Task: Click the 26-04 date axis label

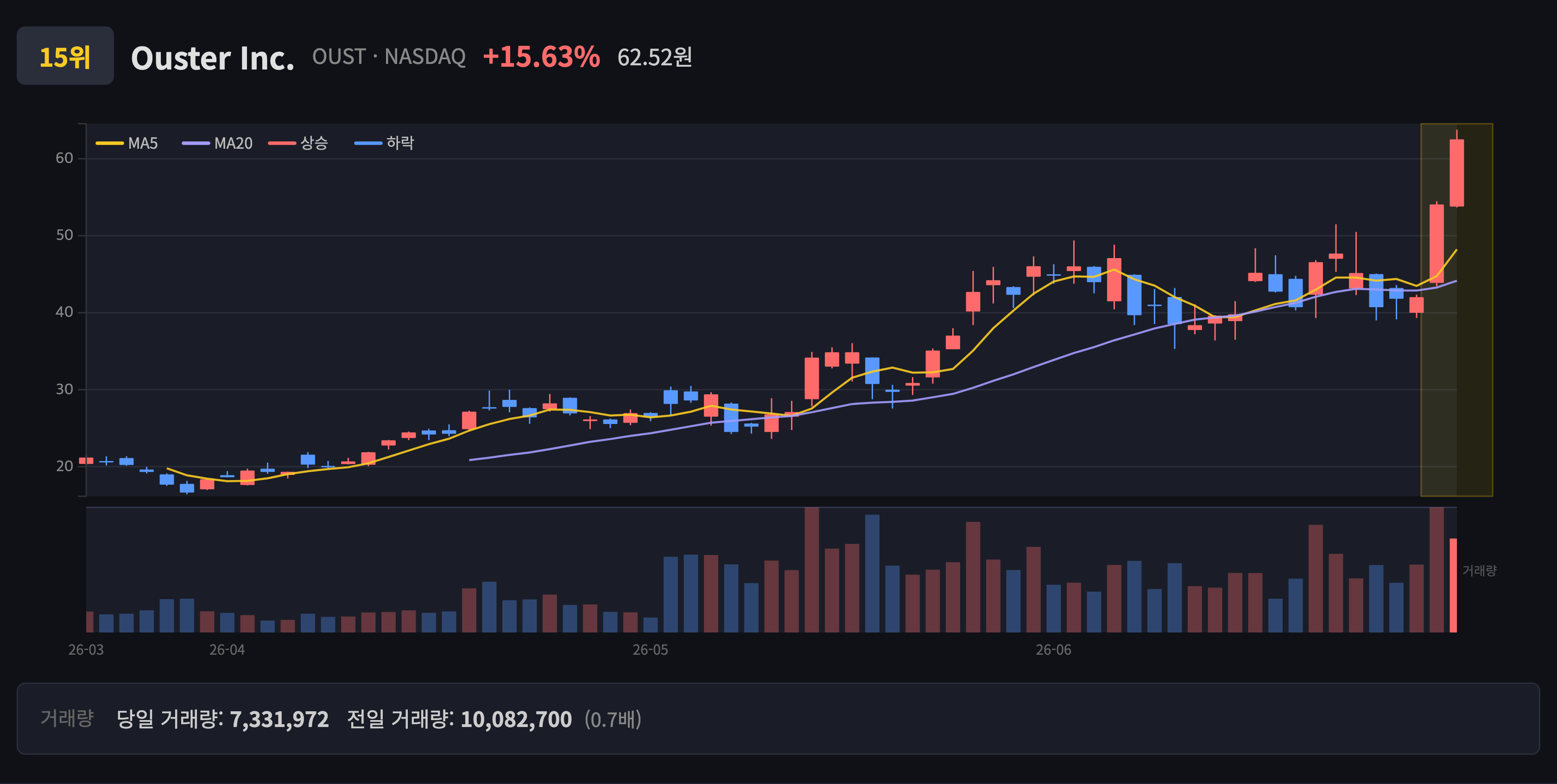Action: click(227, 650)
